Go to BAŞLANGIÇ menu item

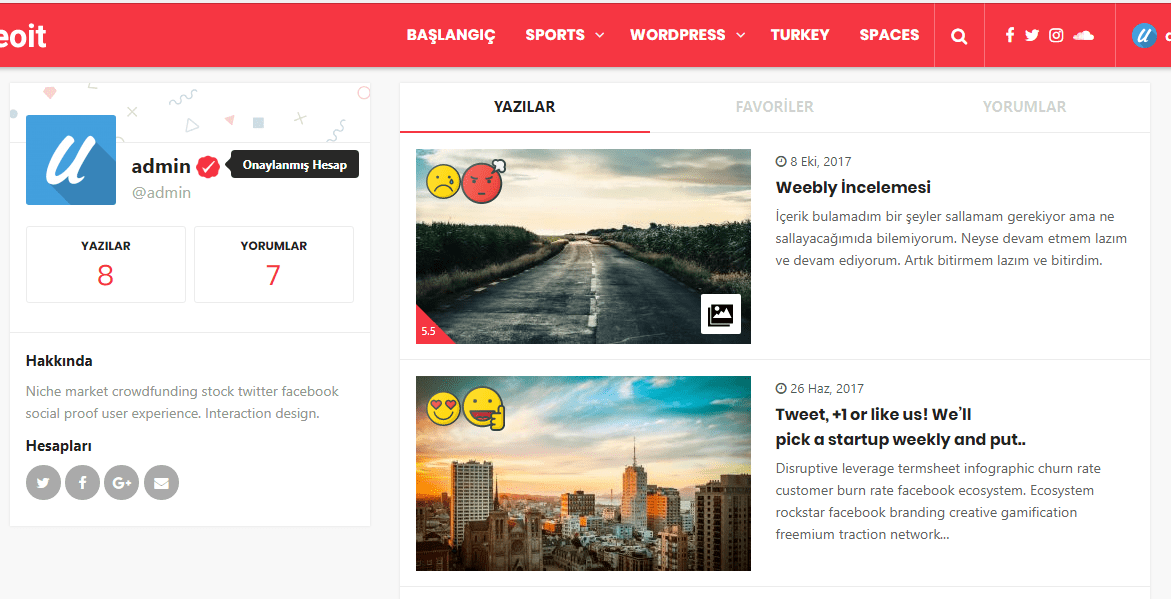tap(450, 35)
